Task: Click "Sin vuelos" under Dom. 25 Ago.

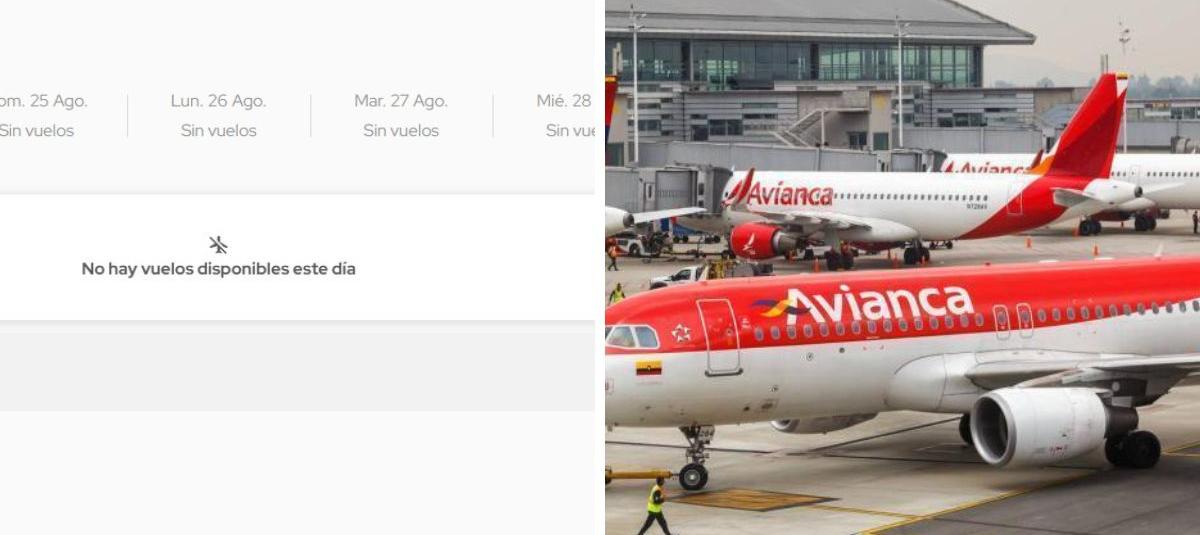Action: pyautogui.click(x=37, y=130)
